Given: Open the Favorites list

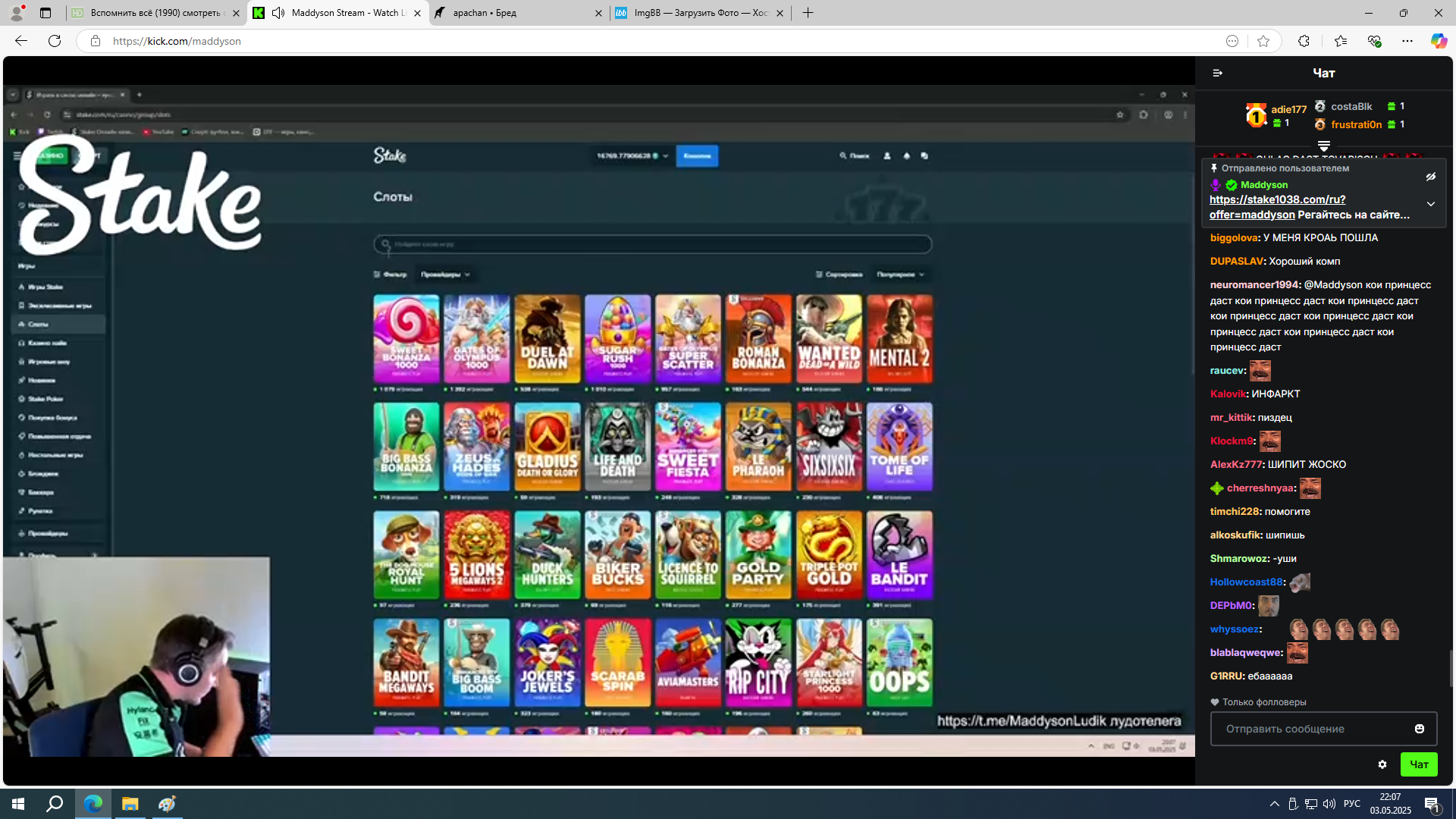Looking at the screenshot, I should [1341, 41].
